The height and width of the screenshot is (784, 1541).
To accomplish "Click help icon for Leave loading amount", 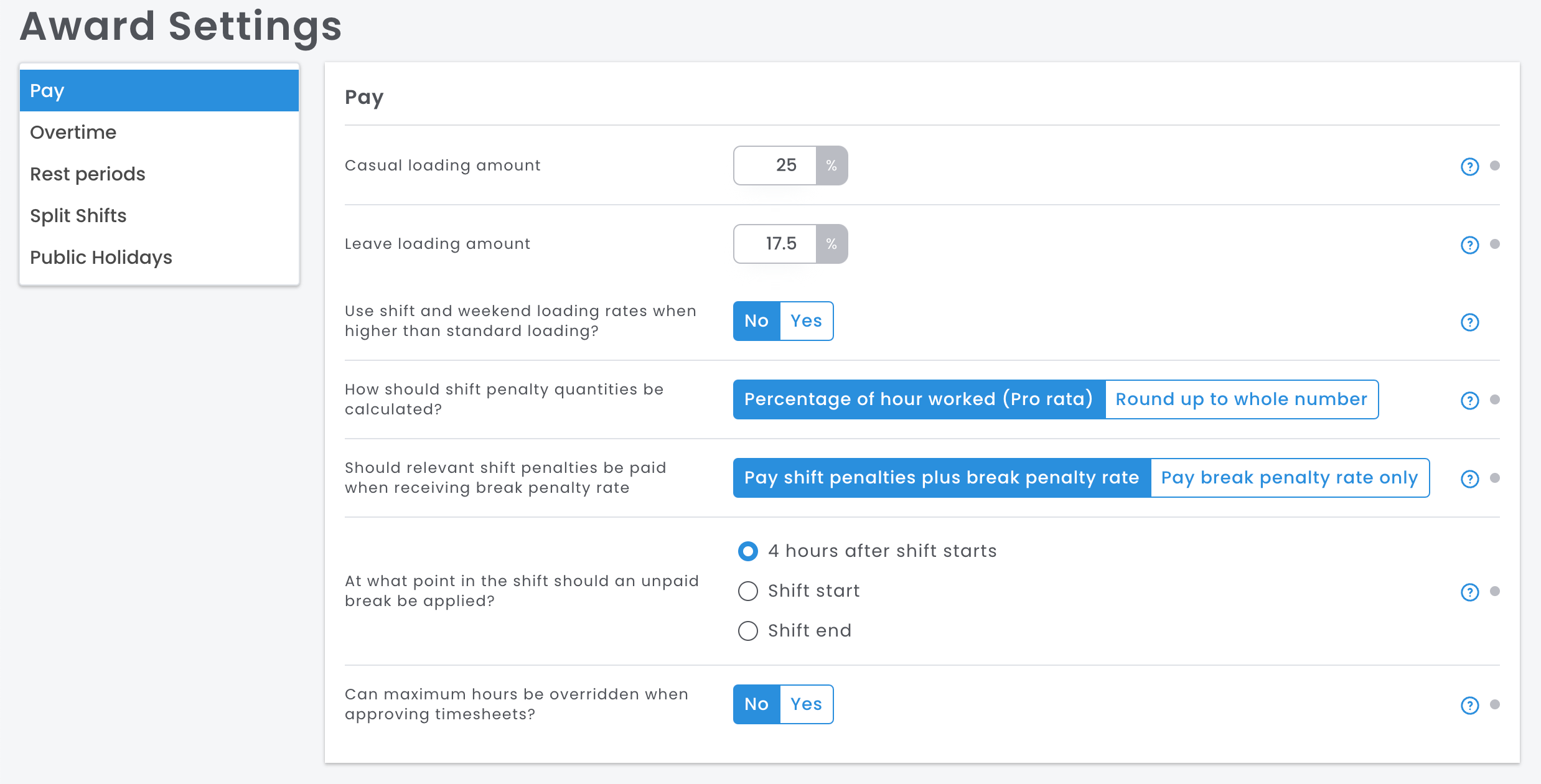I will 1469,245.
